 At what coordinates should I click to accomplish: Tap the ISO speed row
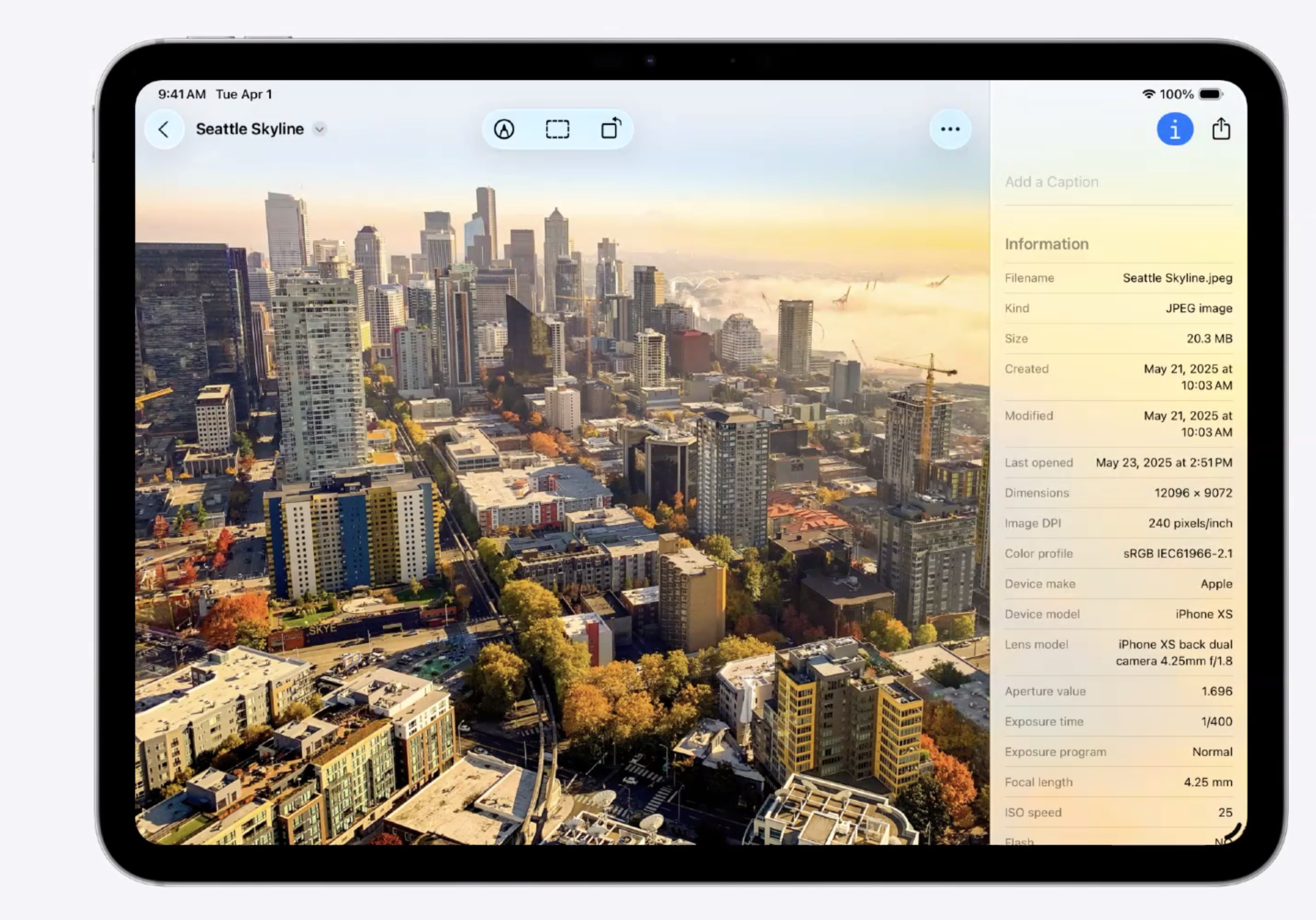1118,813
